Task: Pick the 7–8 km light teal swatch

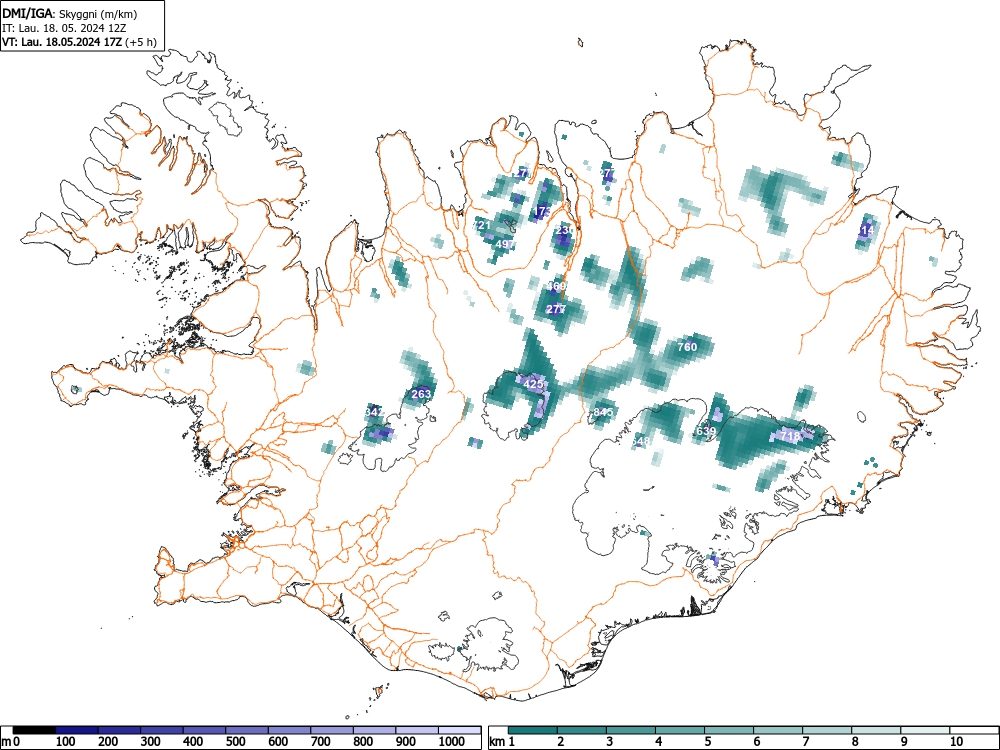Action: point(827,730)
